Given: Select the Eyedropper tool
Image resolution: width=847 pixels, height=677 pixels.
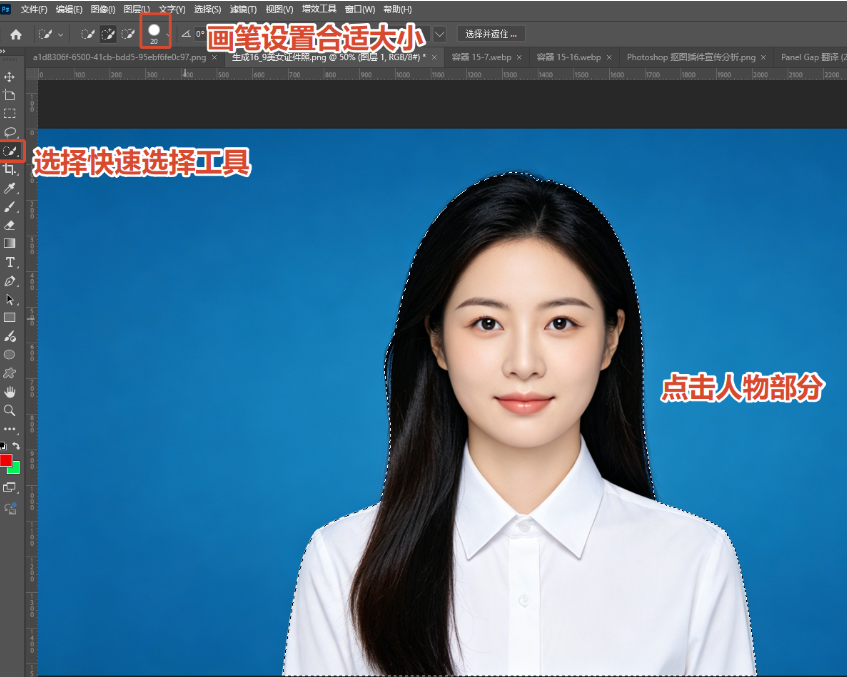Looking at the screenshot, I should tap(10, 188).
